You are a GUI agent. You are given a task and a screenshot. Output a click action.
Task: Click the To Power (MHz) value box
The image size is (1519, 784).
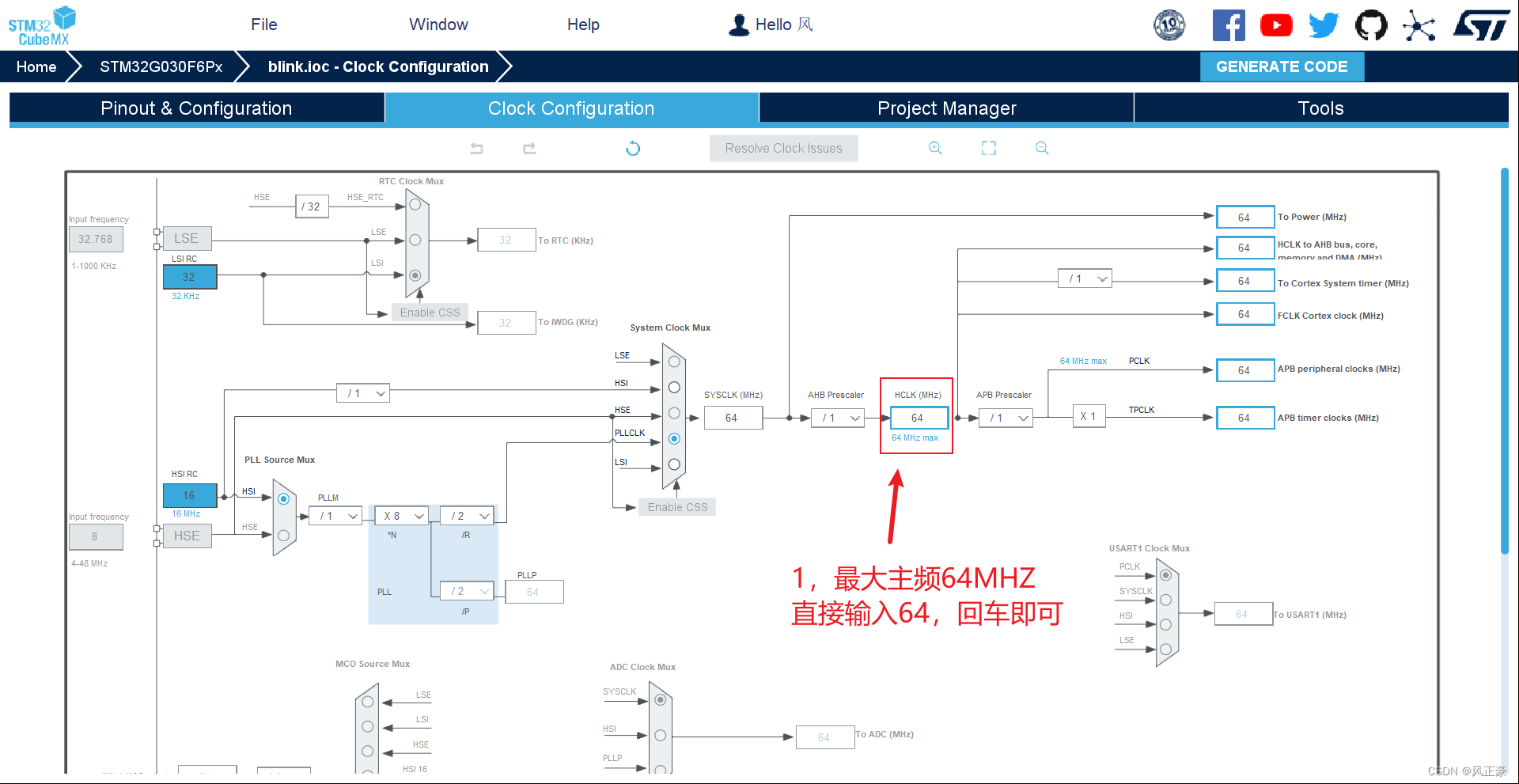tap(1244, 217)
